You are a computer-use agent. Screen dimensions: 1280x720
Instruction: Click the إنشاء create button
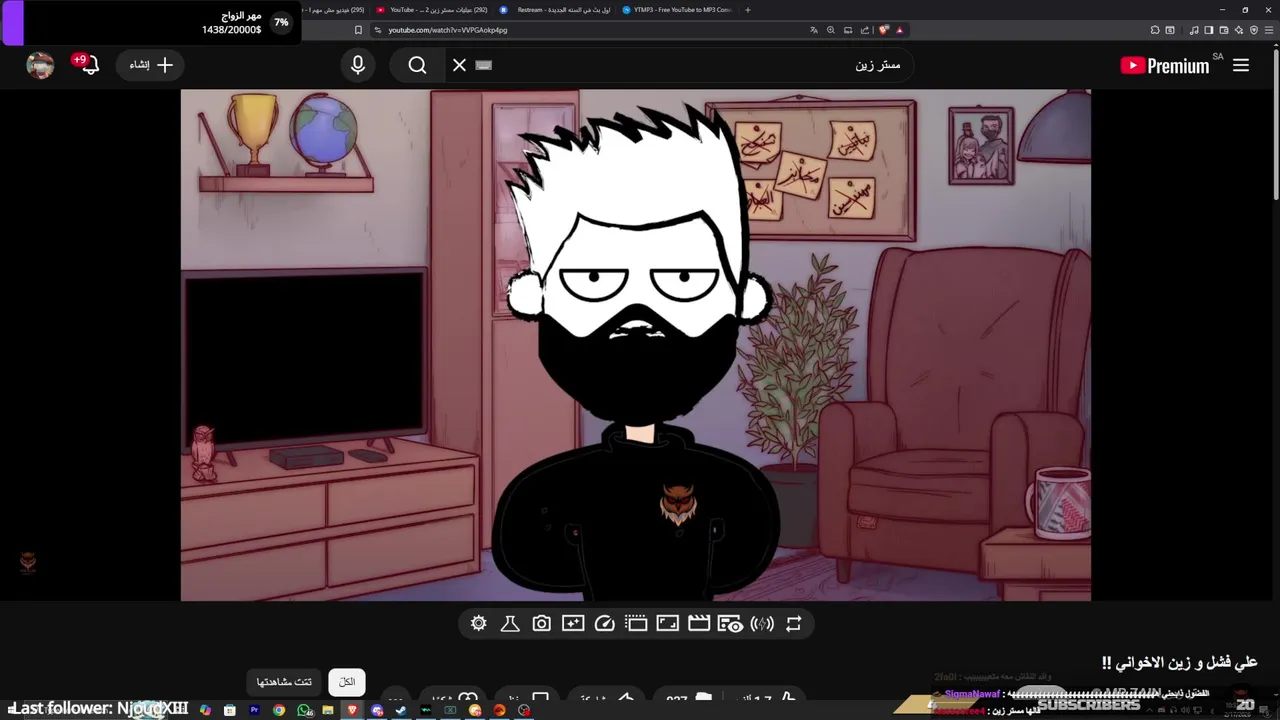[x=150, y=65]
